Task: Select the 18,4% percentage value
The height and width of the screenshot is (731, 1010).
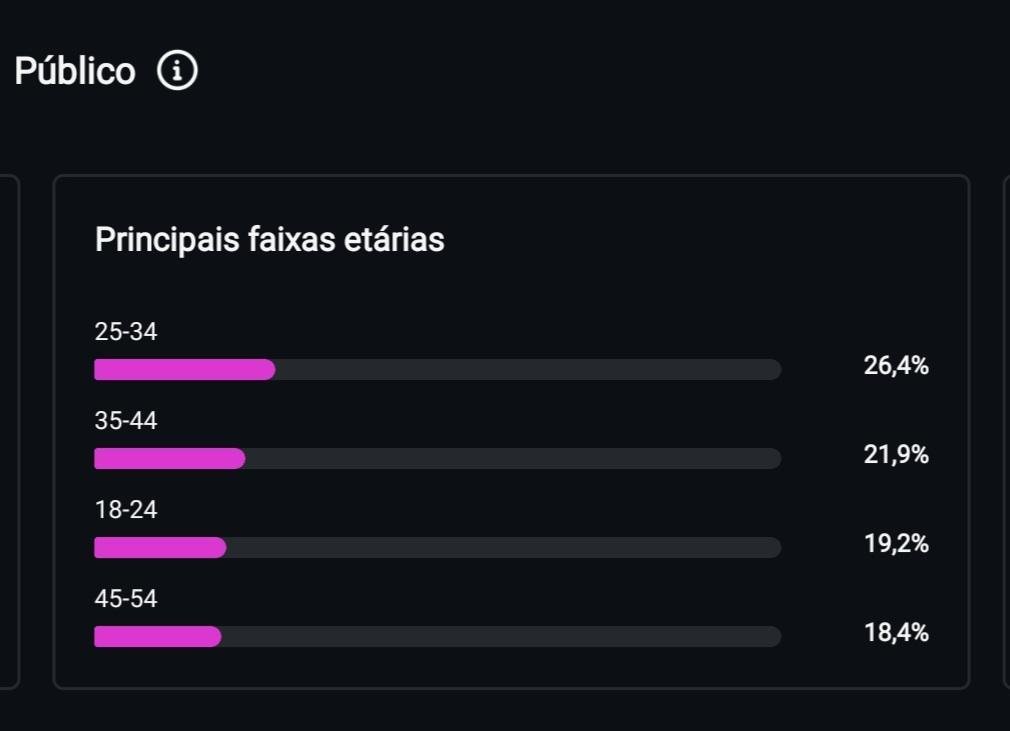Action: (x=896, y=633)
